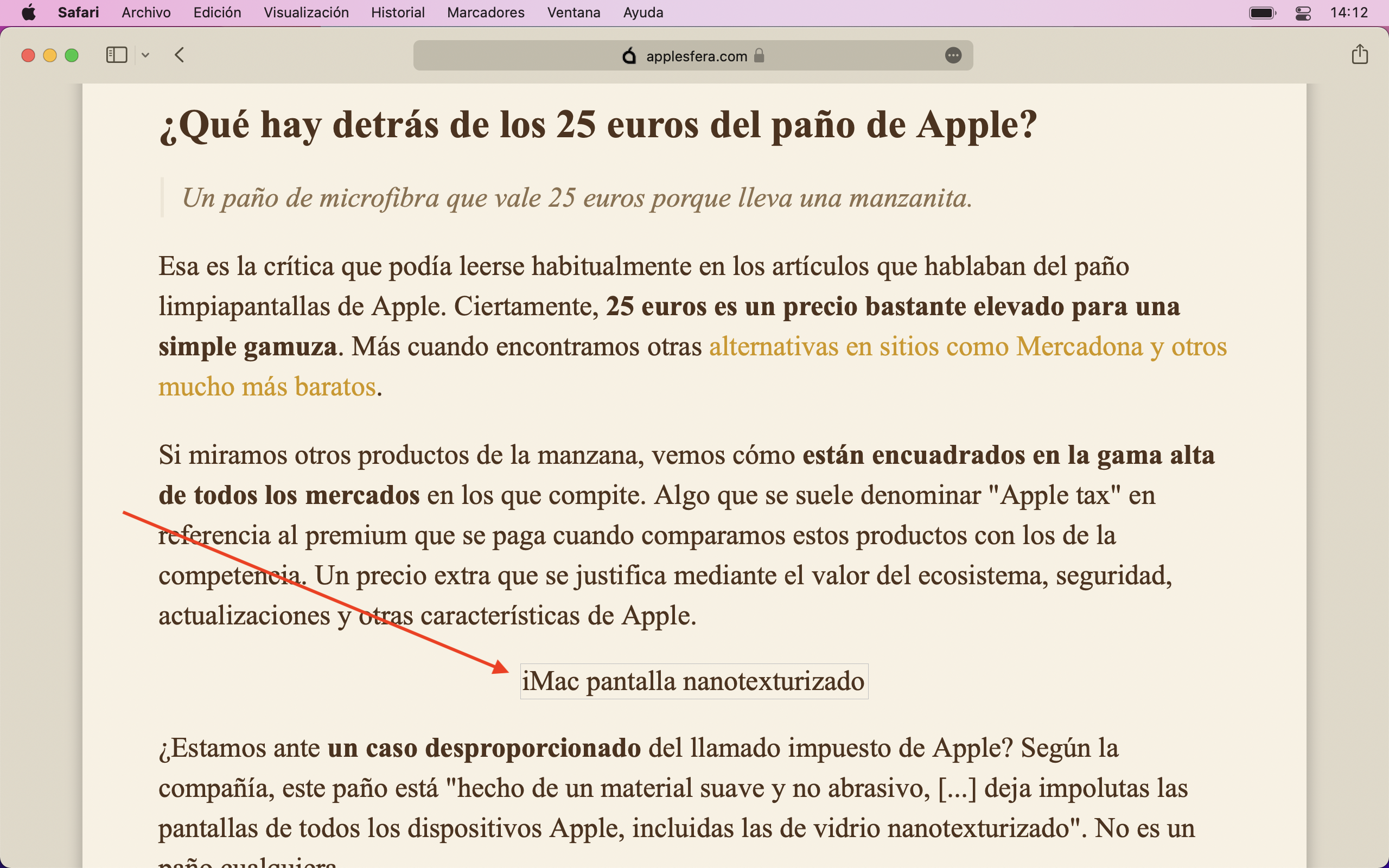Expand the sidebar tab groups chevron

pos(145,55)
